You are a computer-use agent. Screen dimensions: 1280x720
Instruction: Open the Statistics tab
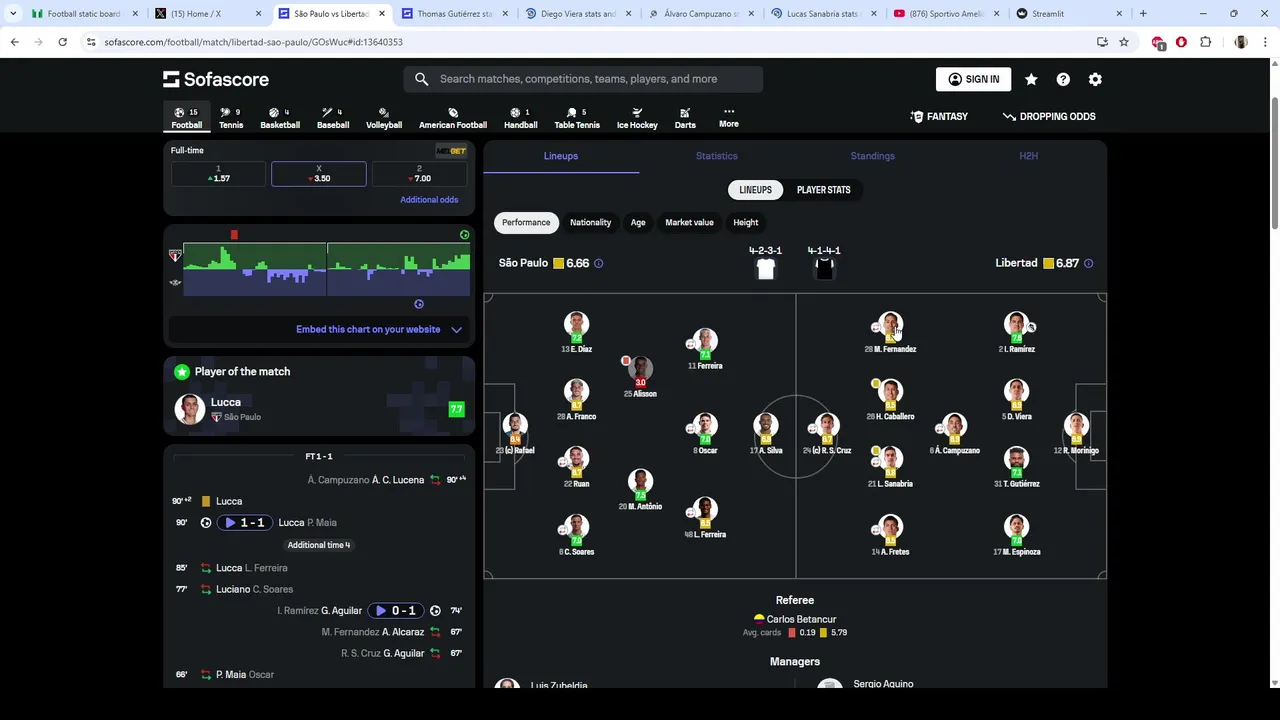tap(717, 156)
